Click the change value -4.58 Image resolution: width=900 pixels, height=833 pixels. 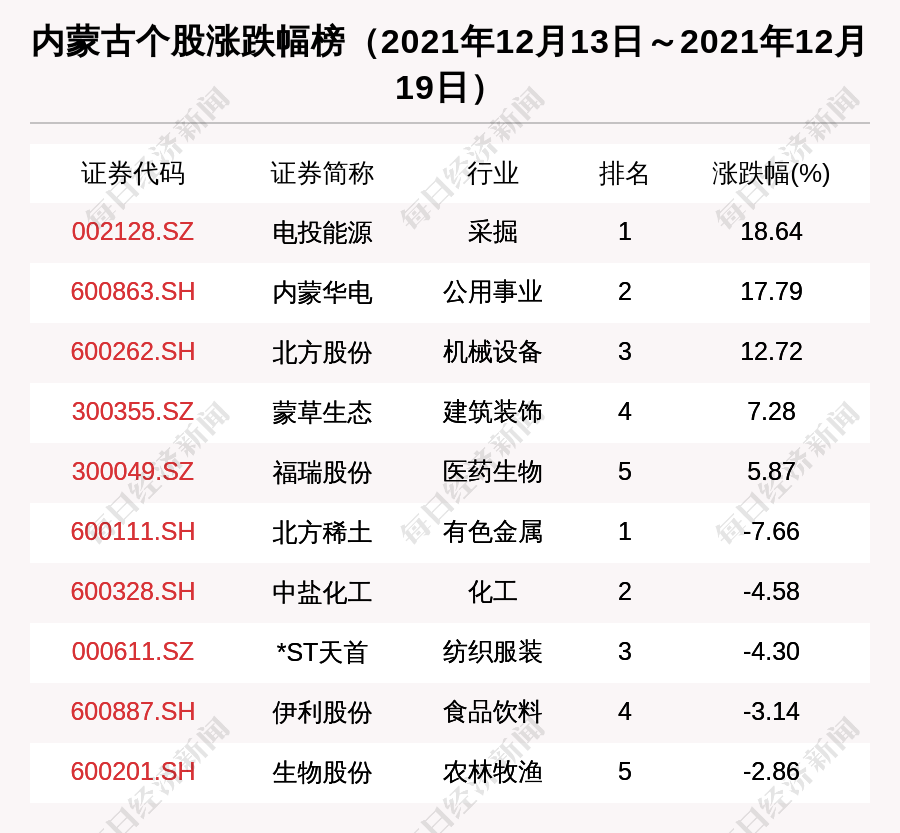click(771, 592)
